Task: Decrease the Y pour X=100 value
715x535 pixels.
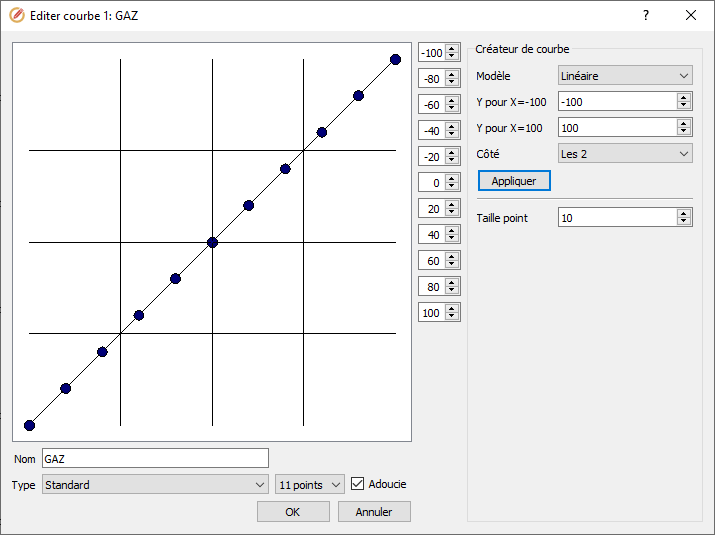Action: tap(684, 132)
